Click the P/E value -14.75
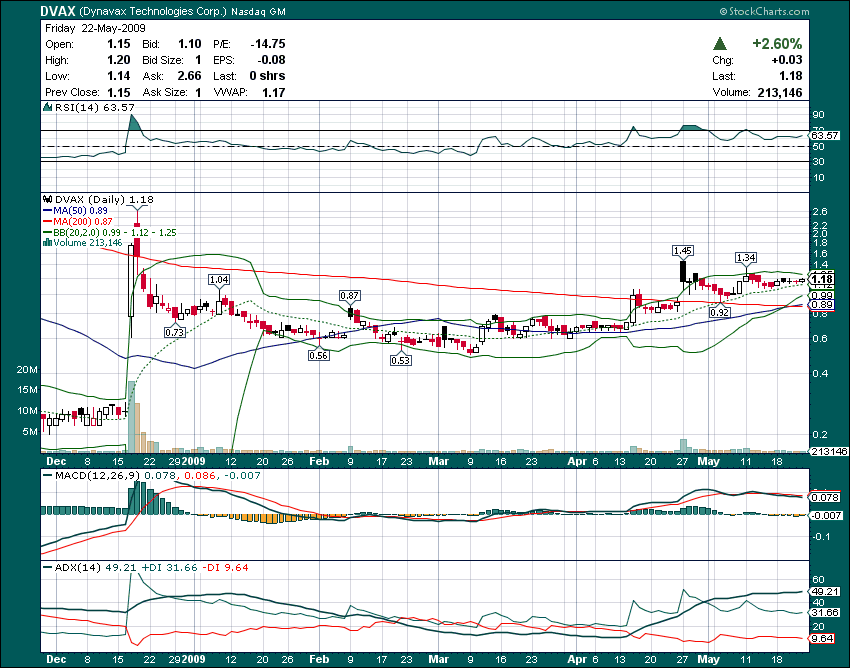The height and width of the screenshot is (668, 850). pyautogui.click(x=268, y=44)
